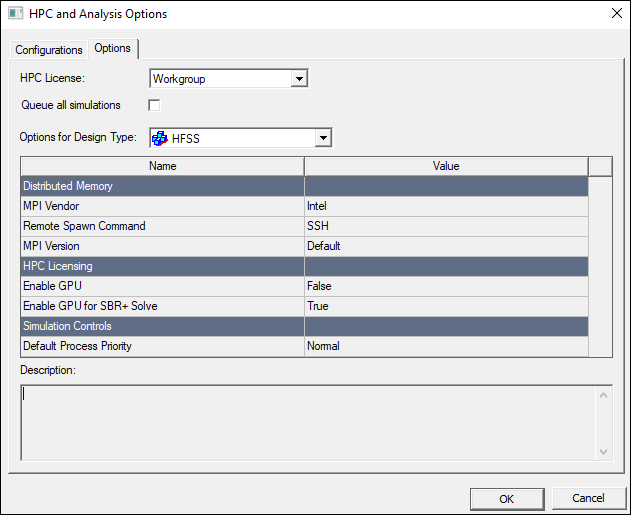
Task: Click the Intel value for MPI Vendor
Action: click(x=446, y=206)
